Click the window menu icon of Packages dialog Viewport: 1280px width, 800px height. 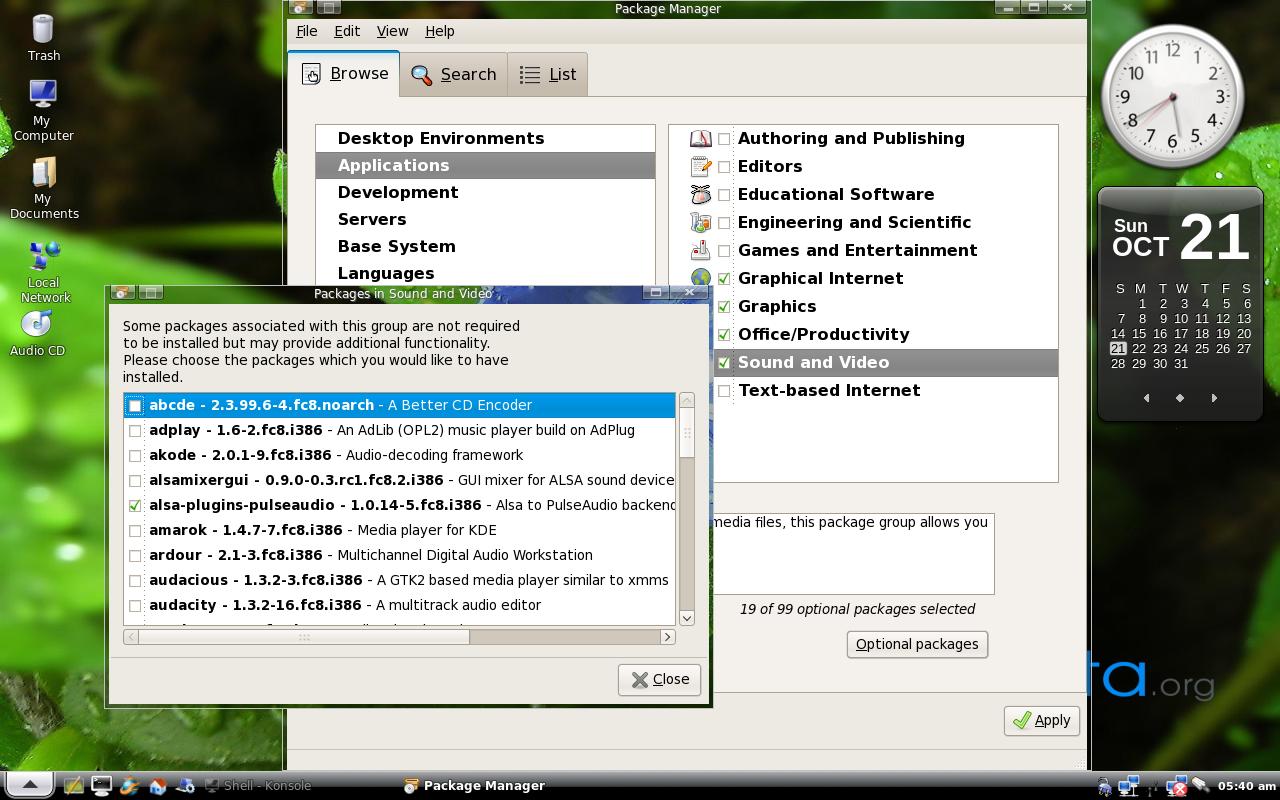123,293
